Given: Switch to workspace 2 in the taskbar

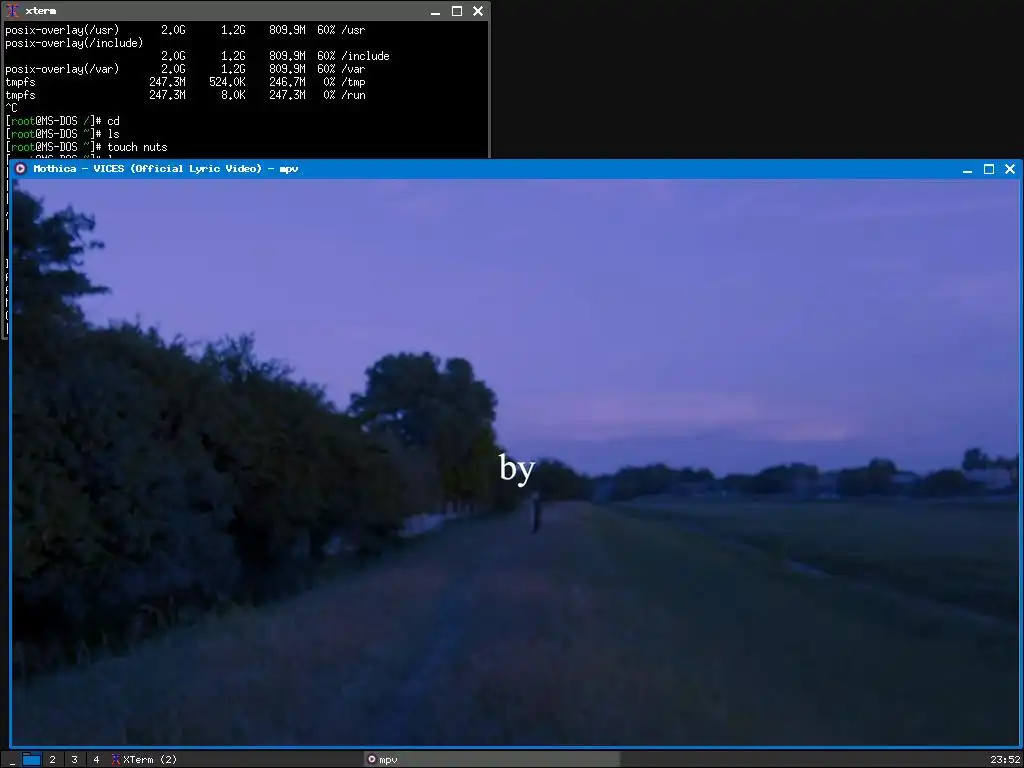Looking at the screenshot, I should pyautogui.click(x=52, y=760).
